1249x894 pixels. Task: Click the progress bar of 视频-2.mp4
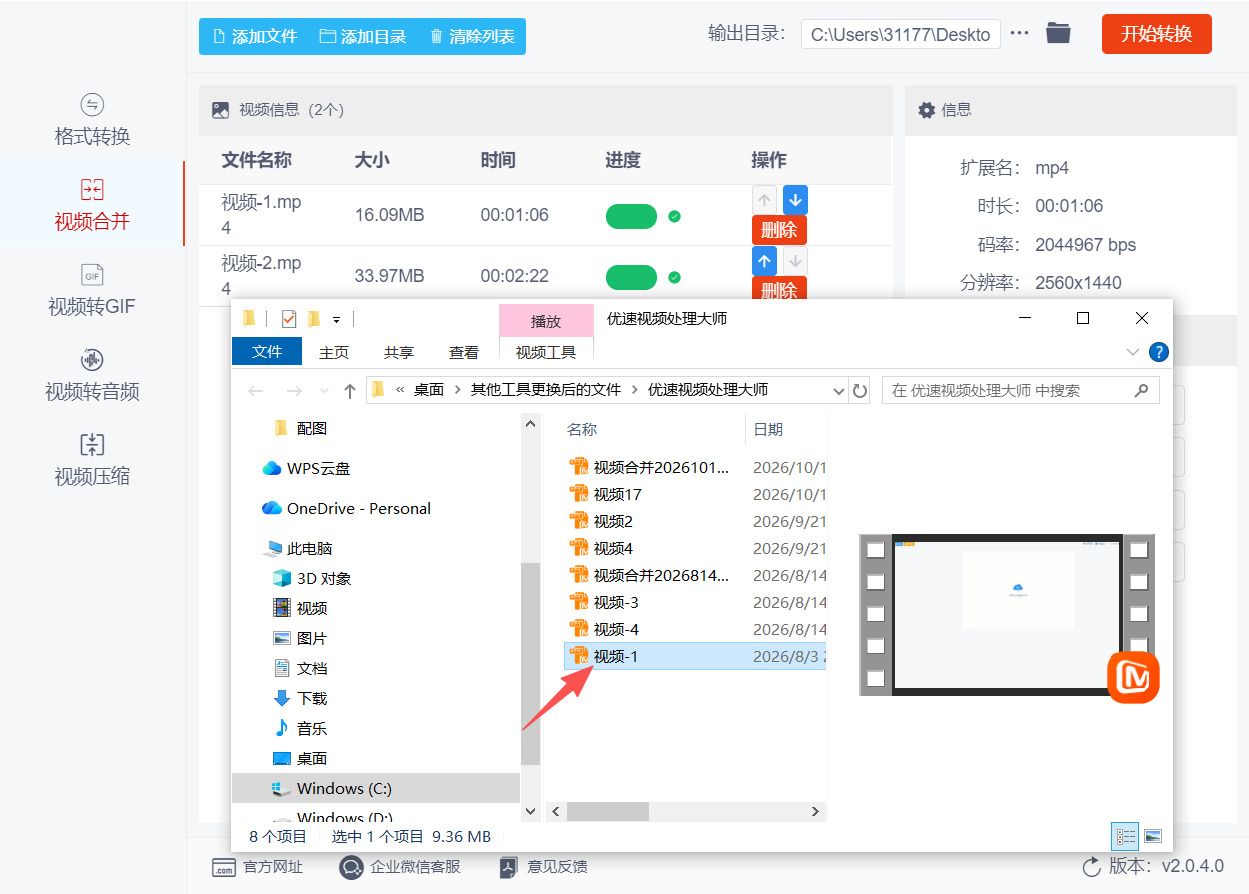coord(631,277)
